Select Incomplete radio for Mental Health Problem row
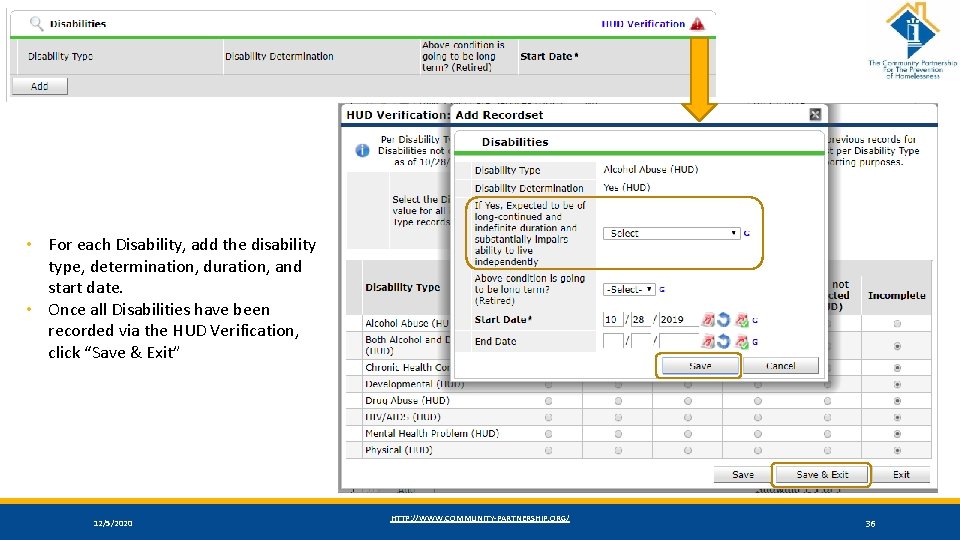The height and width of the screenshot is (540, 960). click(x=897, y=434)
